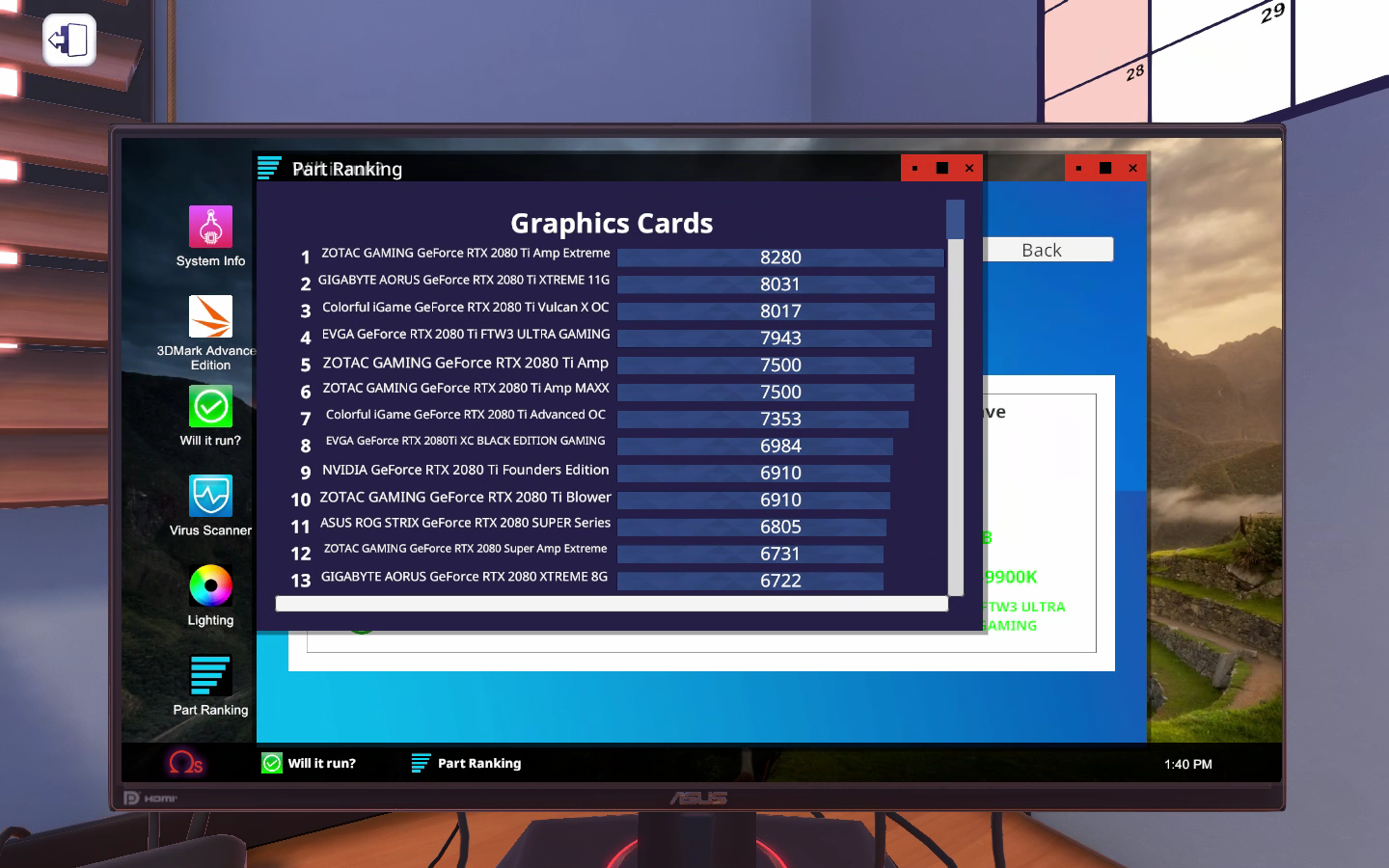Select Colorful iGame RTX 2080 Ti Advanced OC

coord(466,415)
